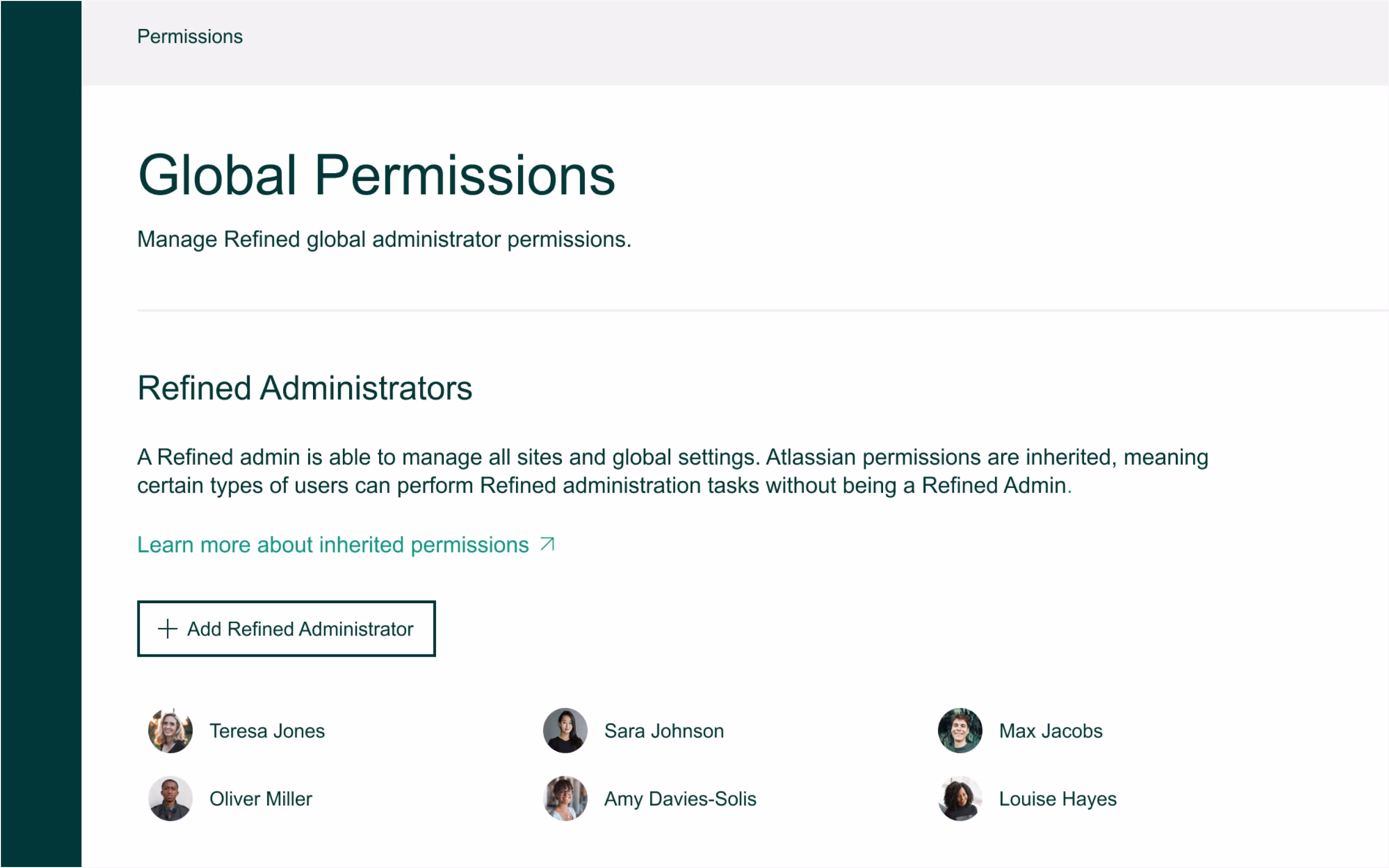The width and height of the screenshot is (1389, 868).
Task: Click the text Manage Refined global administrator permissions
Action: pos(384,239)
